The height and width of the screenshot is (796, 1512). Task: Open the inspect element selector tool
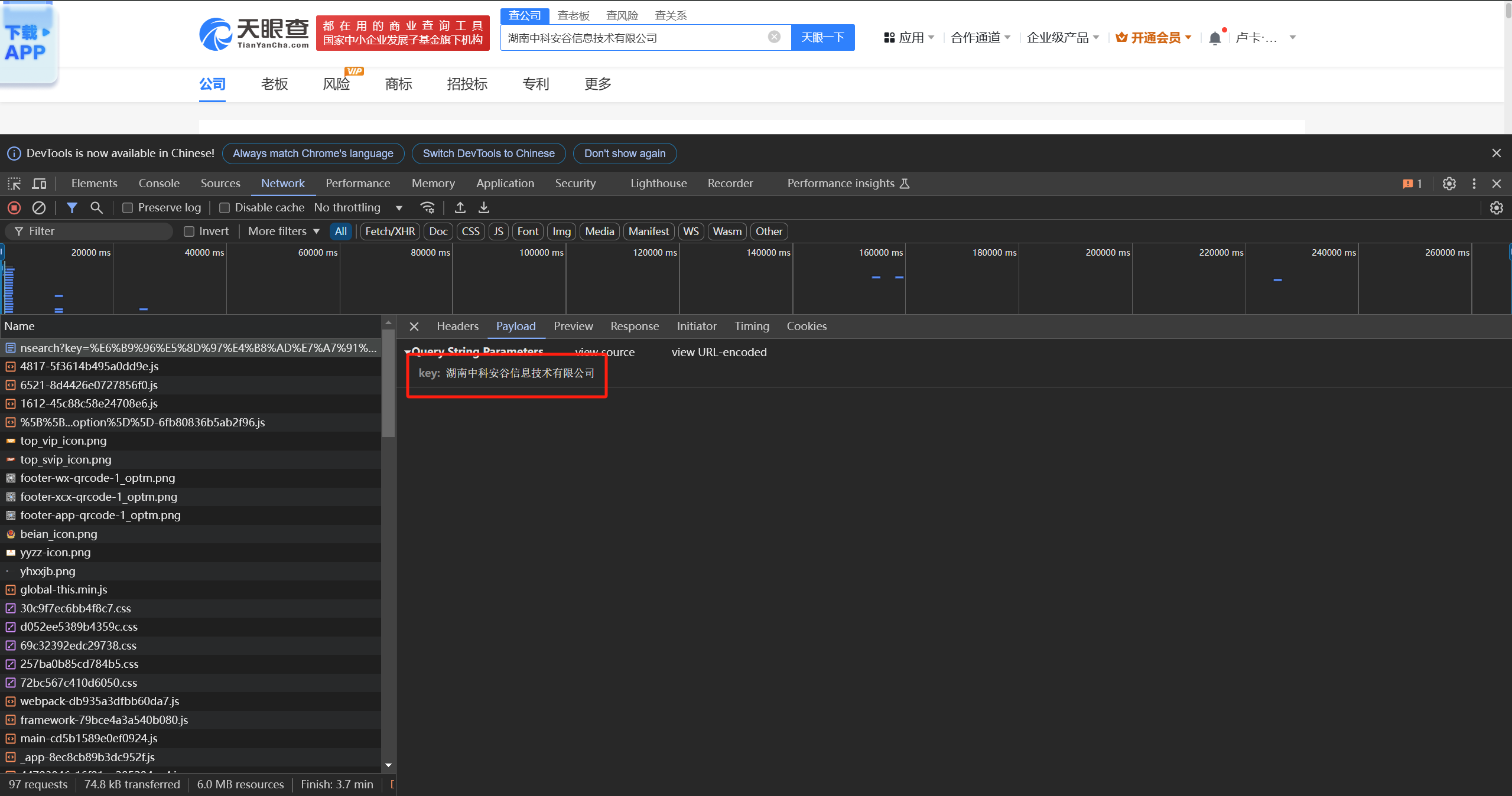(x=14, y=184)
